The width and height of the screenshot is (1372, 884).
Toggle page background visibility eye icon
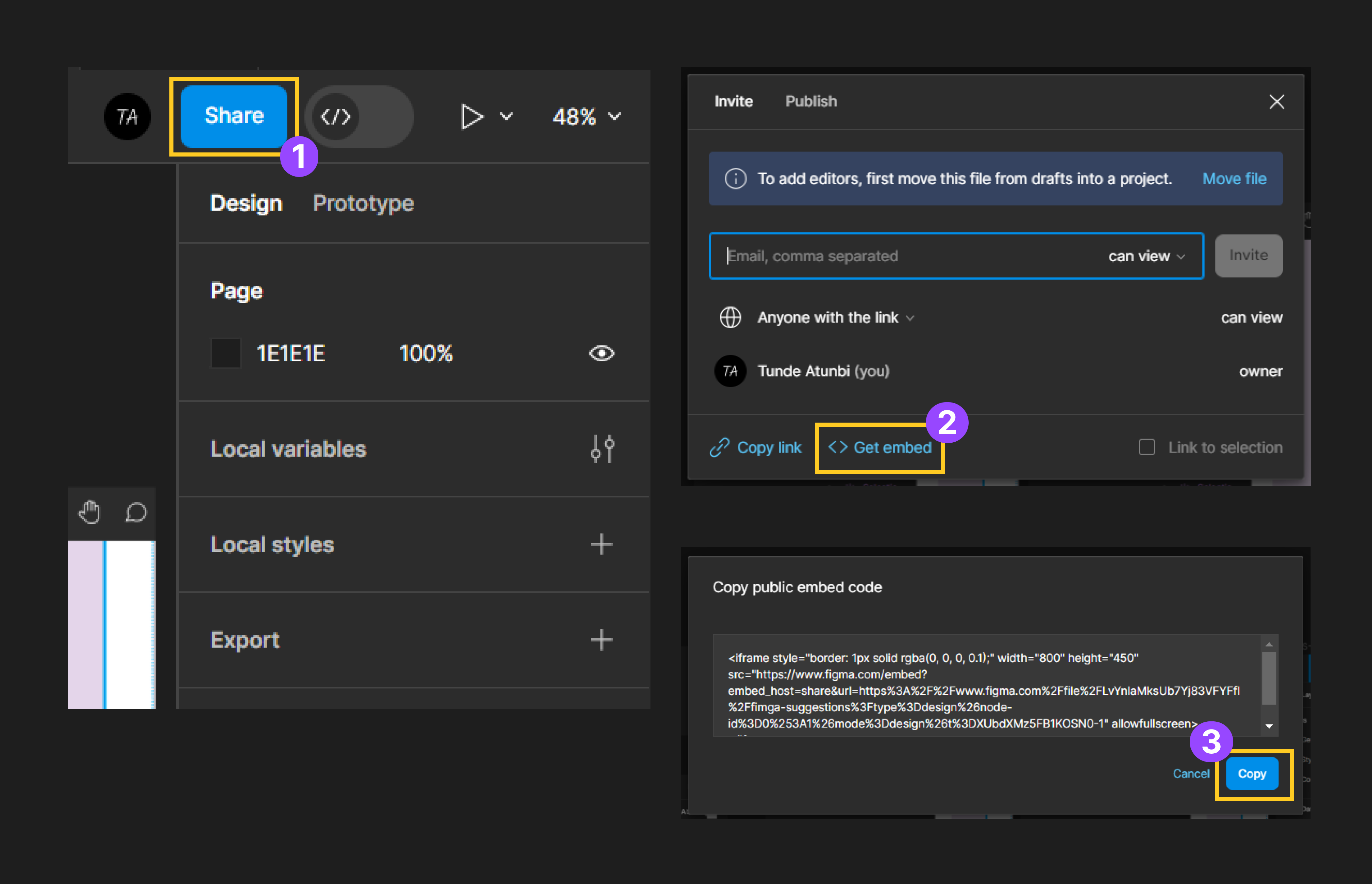tap(602, 353)
